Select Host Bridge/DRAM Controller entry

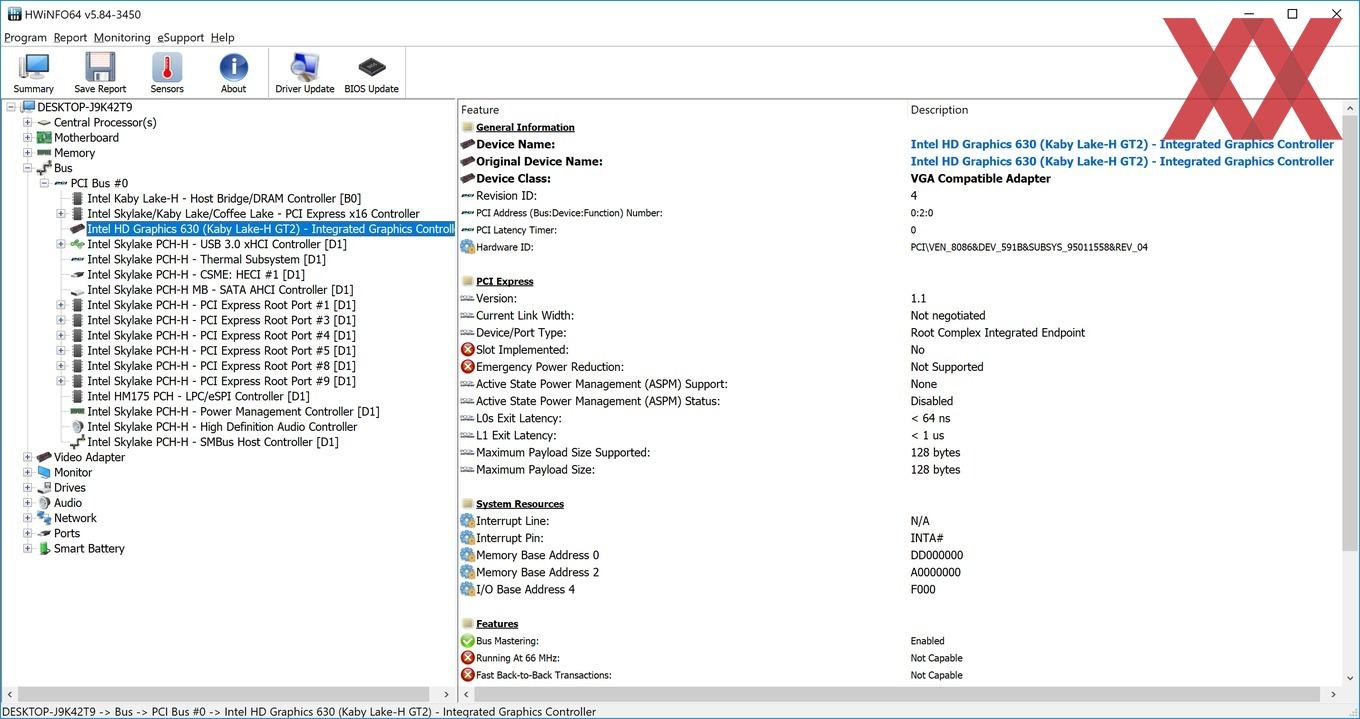coord(224,199)
